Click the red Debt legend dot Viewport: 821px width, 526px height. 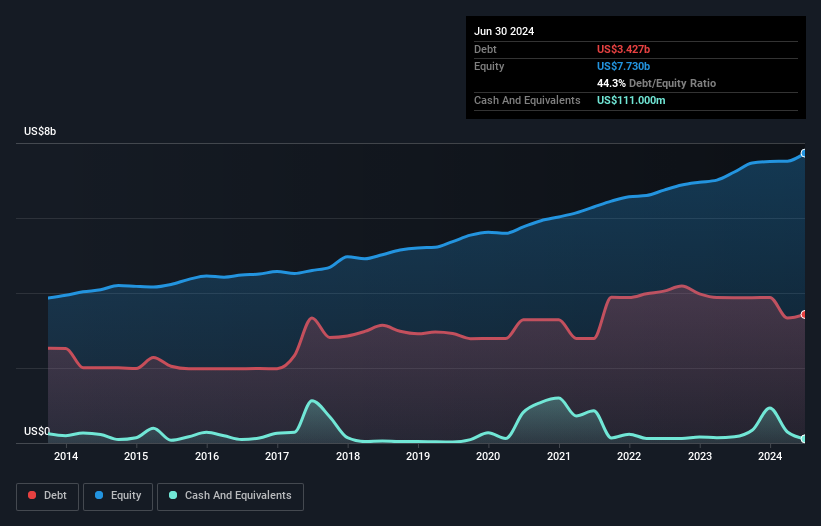point(32,495)
